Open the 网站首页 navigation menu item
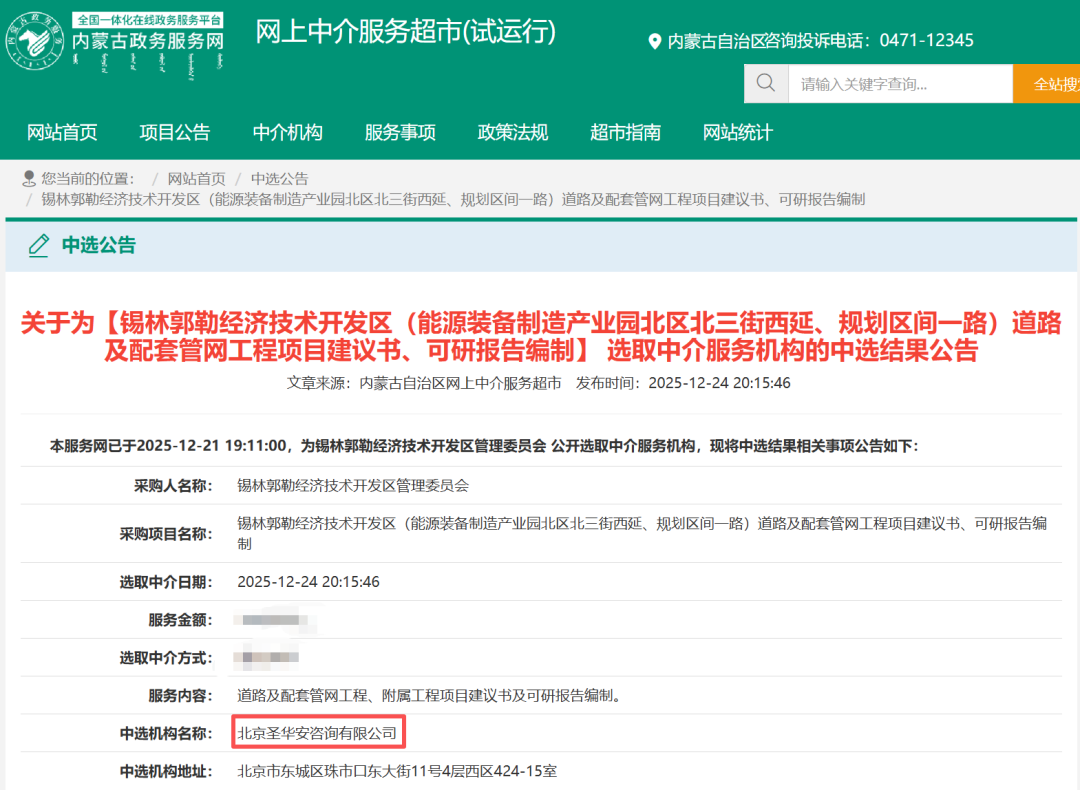Viewport: 1080px width, 790px height. coord(62,132)
